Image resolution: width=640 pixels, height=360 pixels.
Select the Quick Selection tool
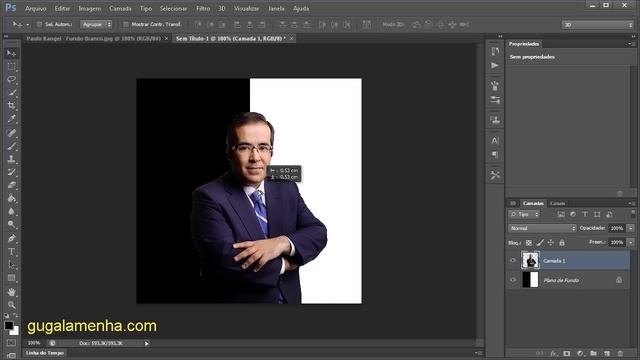(x=11, y=93)
